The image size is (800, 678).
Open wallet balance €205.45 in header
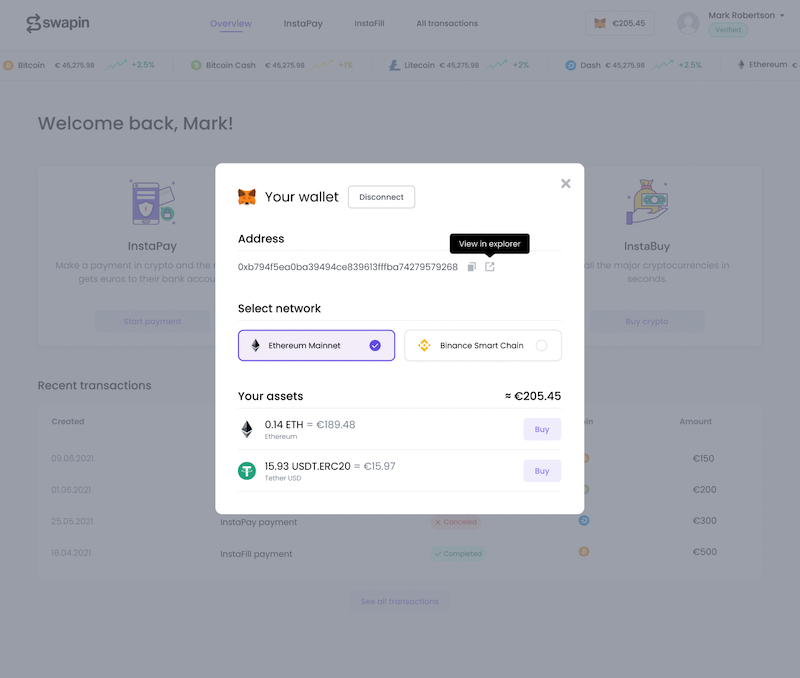pyautogui.click(x=619, y=23)
